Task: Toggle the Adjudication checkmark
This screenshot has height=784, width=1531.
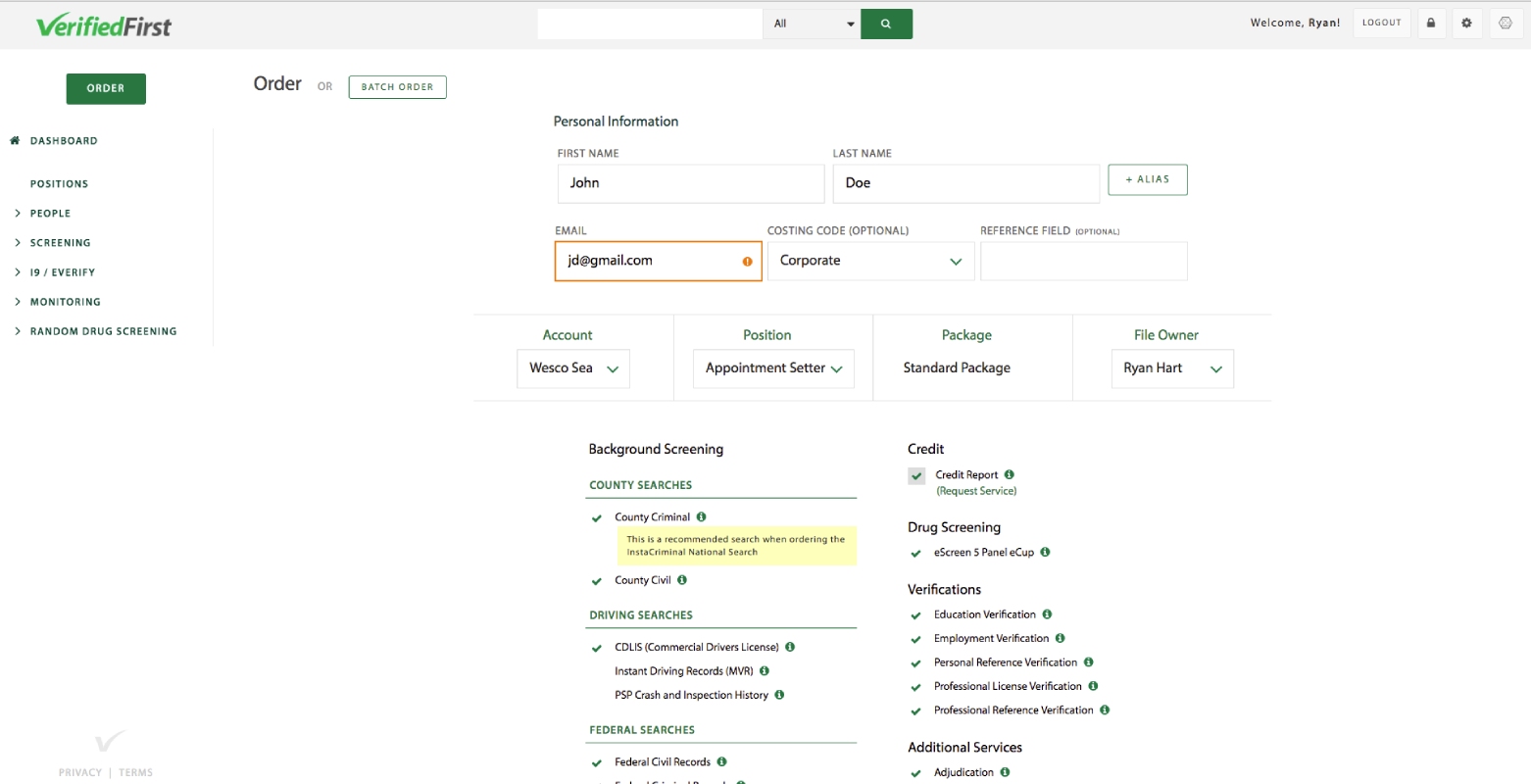Action: [x=915, y=773]
